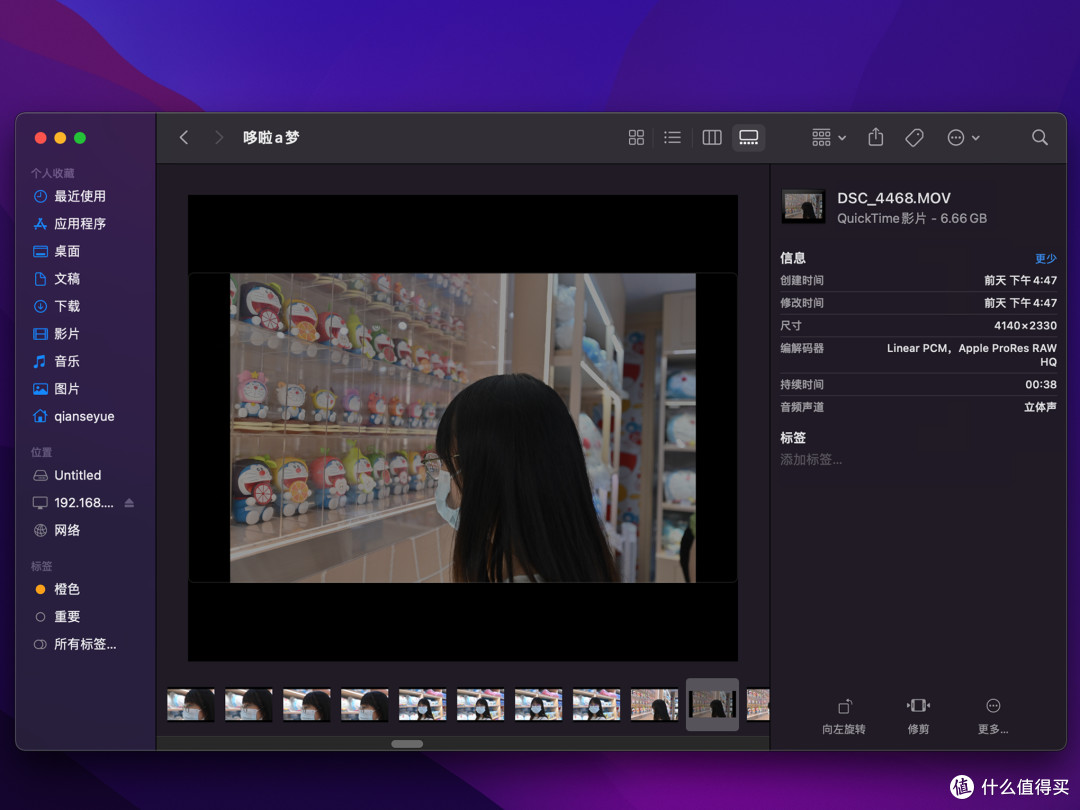Screen dimensions: 1080x810
Task: Click the 4140×2330 dimension value
Action: [1025, 326]
